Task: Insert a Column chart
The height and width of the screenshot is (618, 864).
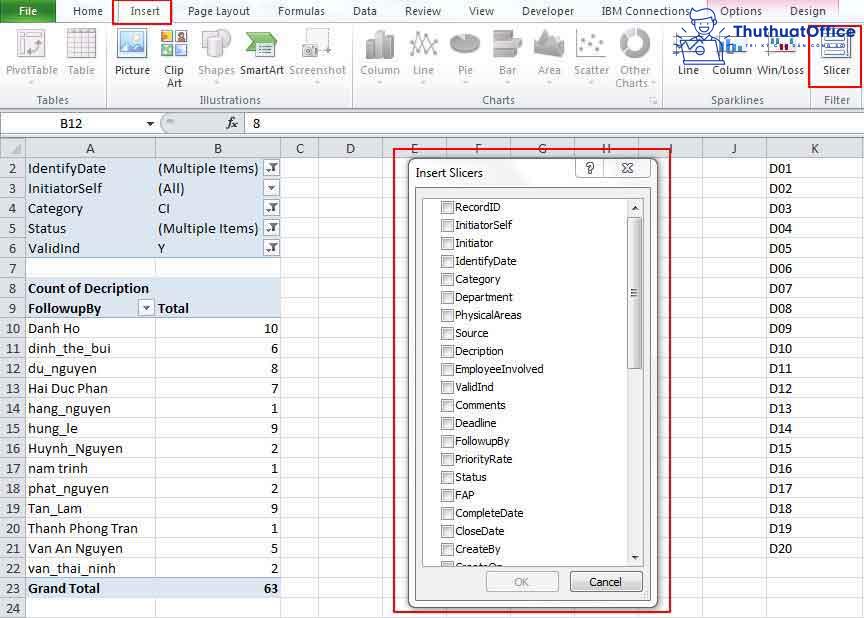Action: coord(379,55)
